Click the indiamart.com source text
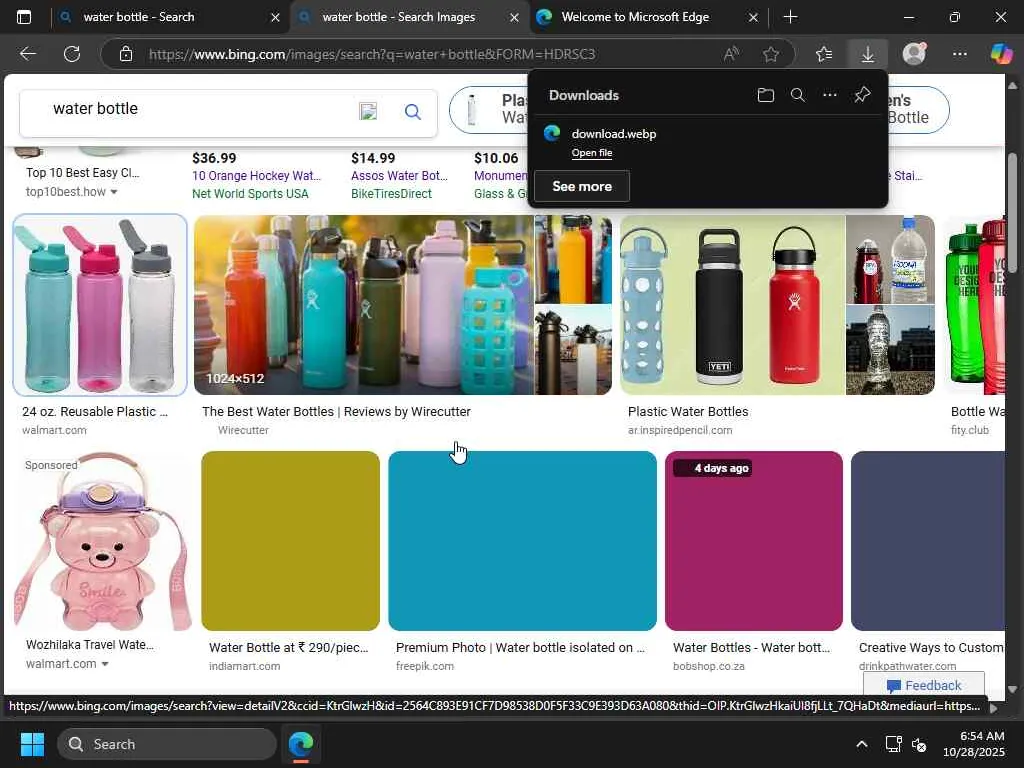 pyautogui.click(x=244, y=666)
